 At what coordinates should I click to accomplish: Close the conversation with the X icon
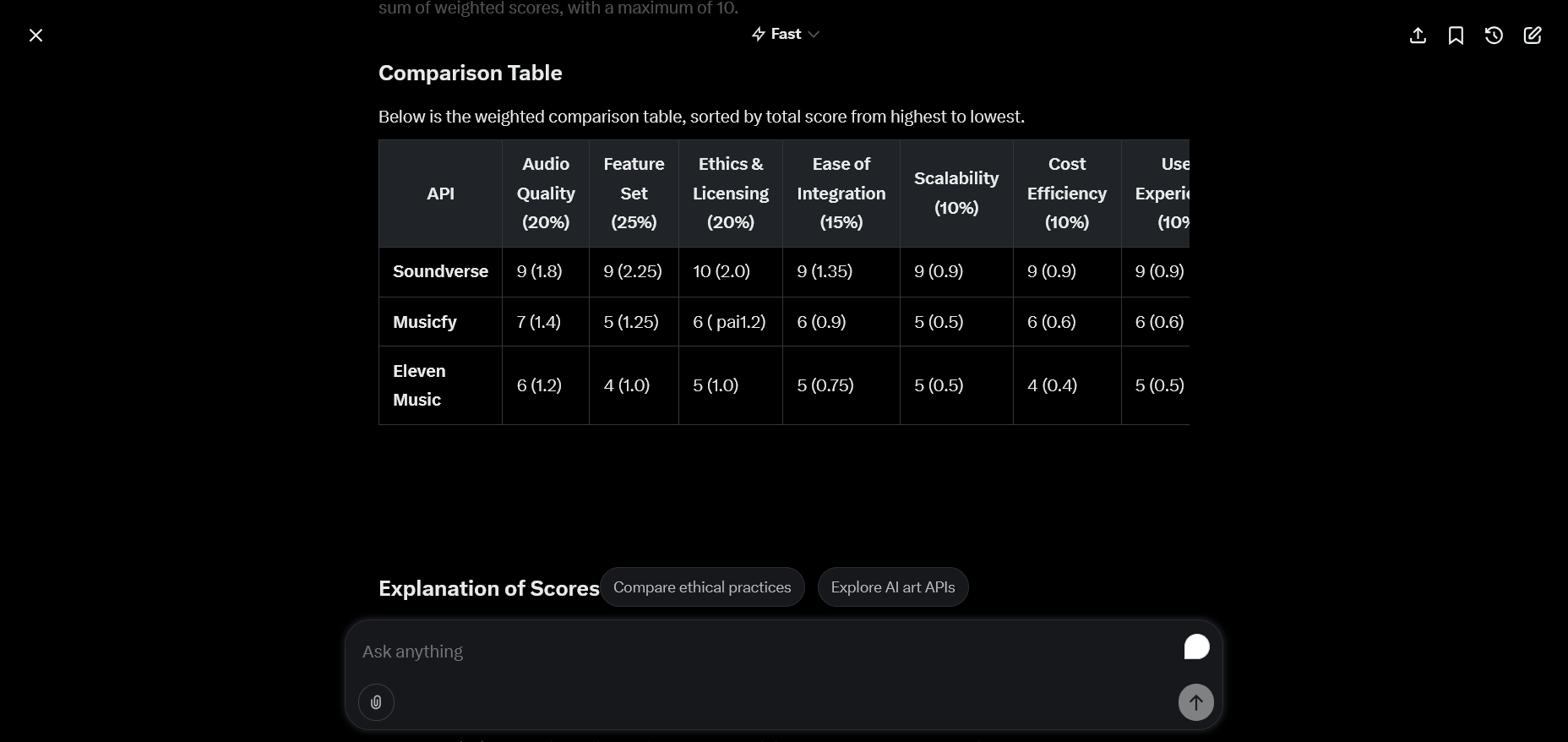(x=35, y=35)
